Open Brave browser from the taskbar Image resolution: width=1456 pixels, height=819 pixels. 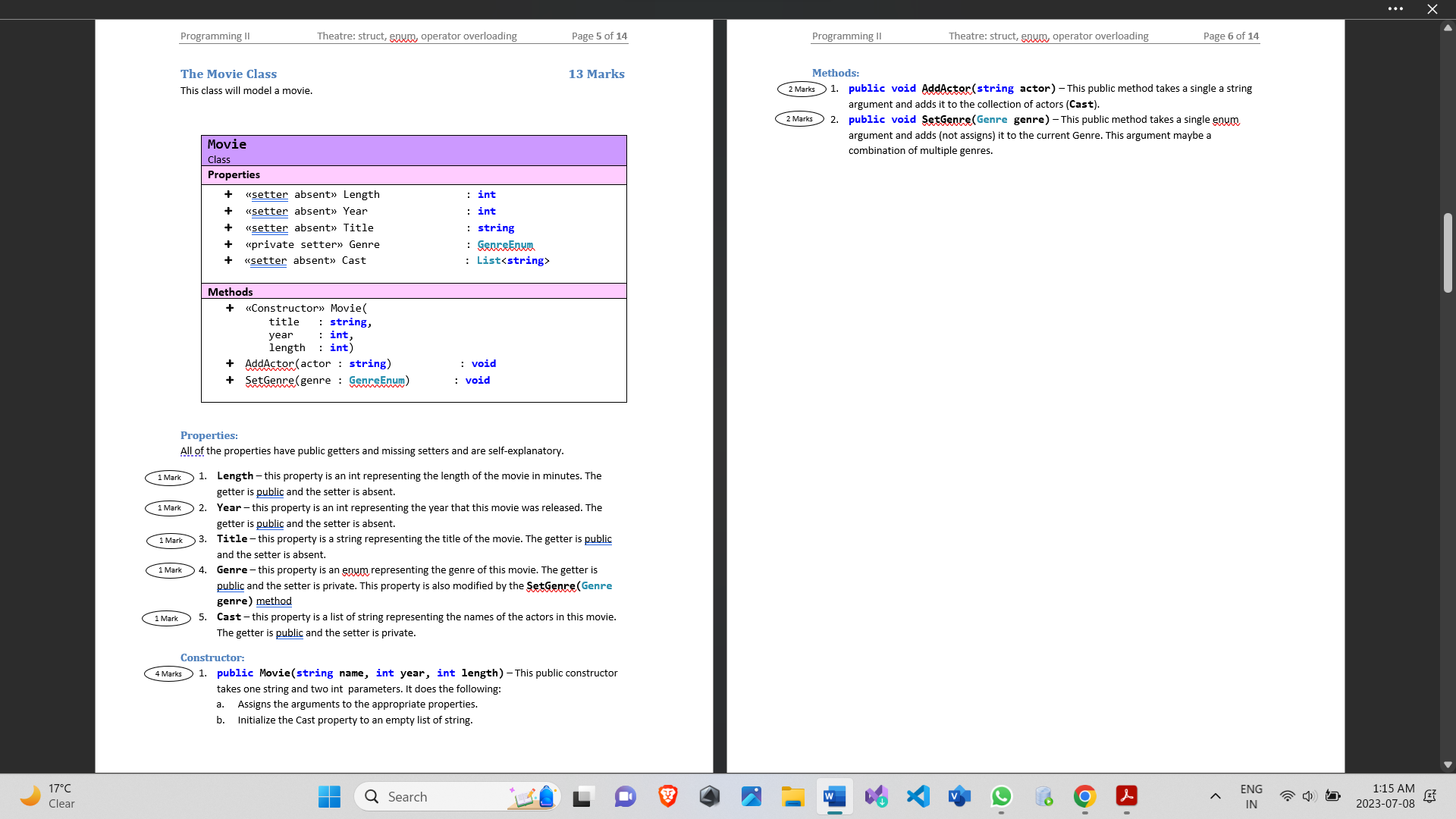tap(667, 796)
